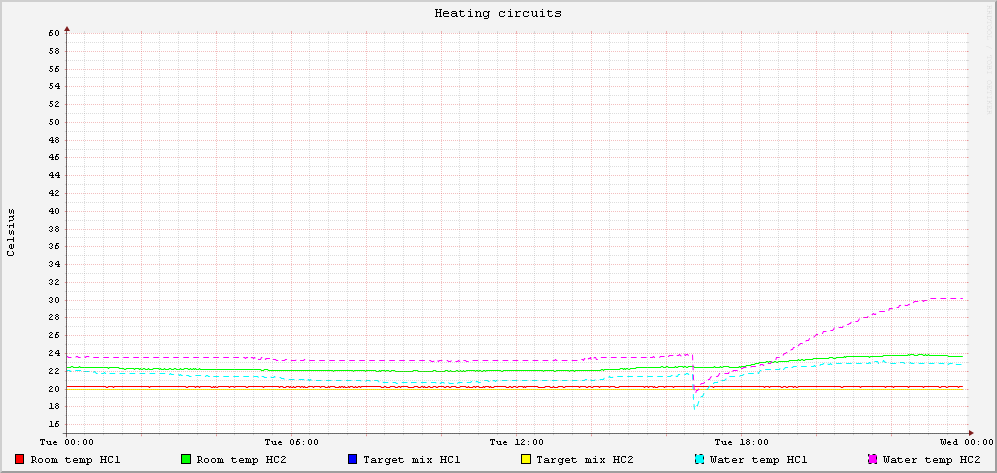The height and width of the screenshot is (473, 997).
Task: Click the yellow Target mix HC2 swatch
Action: pyautogui.click(x=526, y=460)
